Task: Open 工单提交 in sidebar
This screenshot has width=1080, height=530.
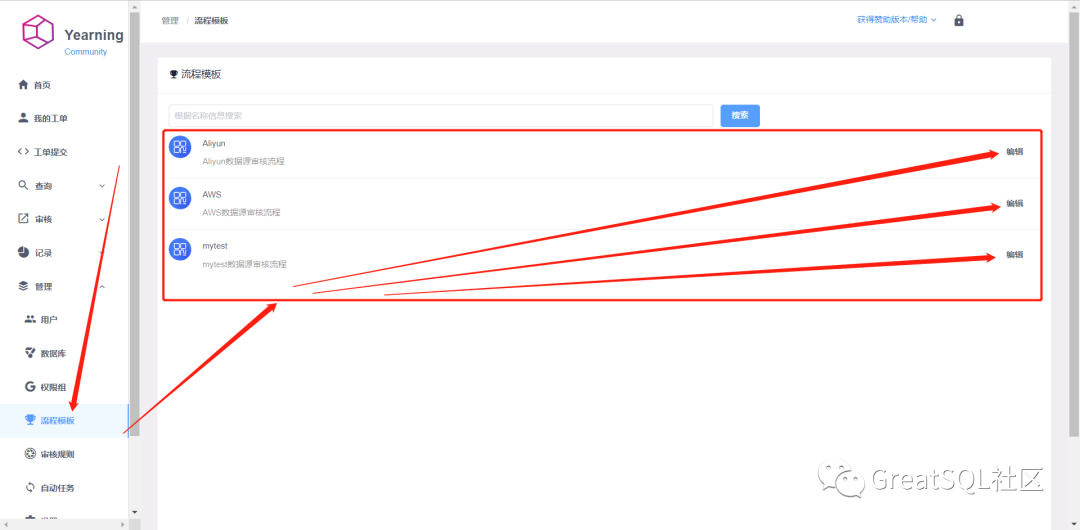Action: pos(49,152)
